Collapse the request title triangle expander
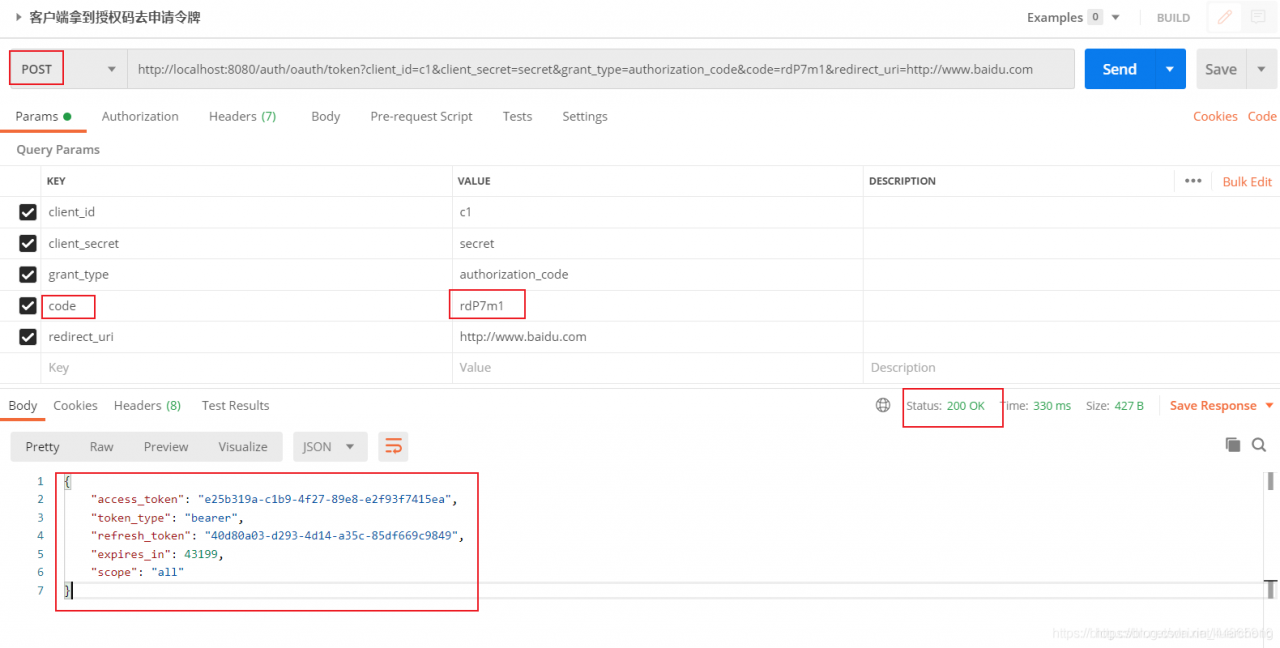Screen dimensions: 1280x648 coord(19,17)
